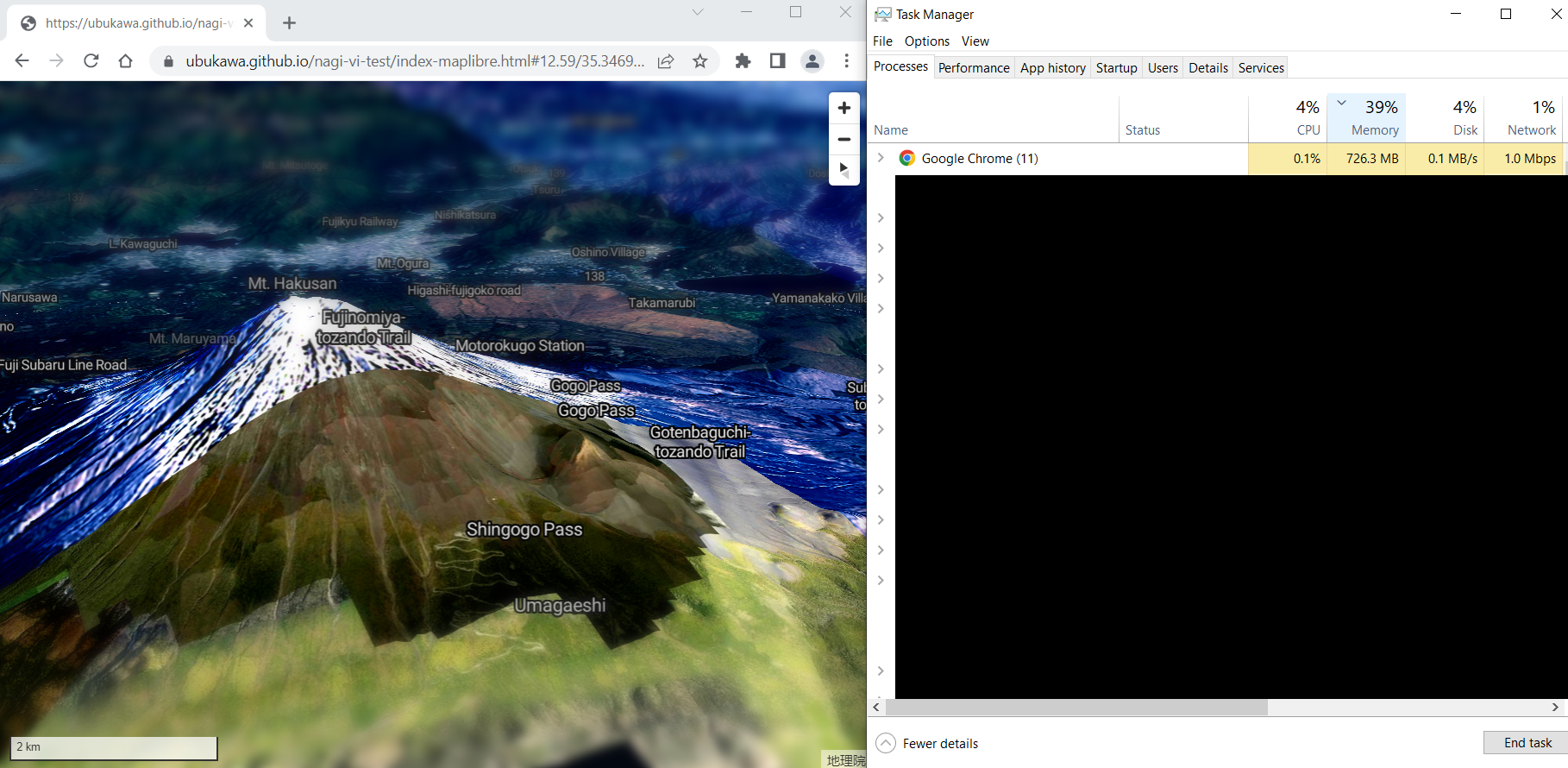Zoom in on the map
This screenshot has width=1568, height=768.
(x=844, y=108)
